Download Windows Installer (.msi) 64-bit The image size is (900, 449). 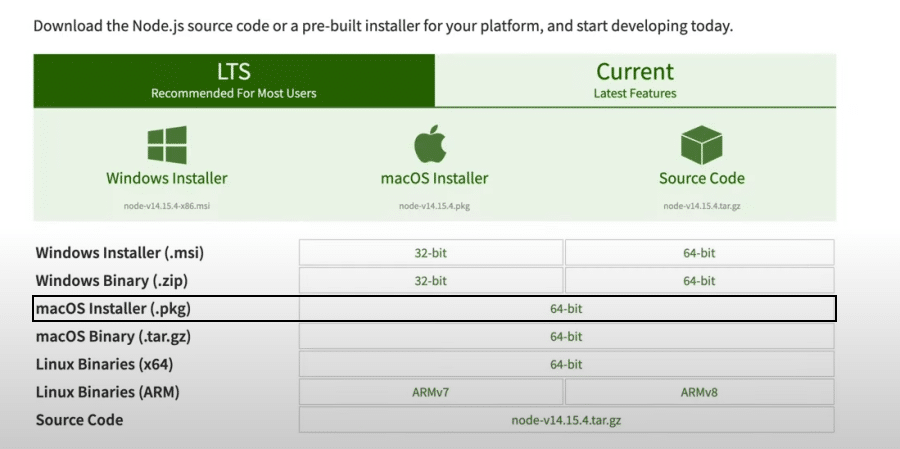coord(699,253)
